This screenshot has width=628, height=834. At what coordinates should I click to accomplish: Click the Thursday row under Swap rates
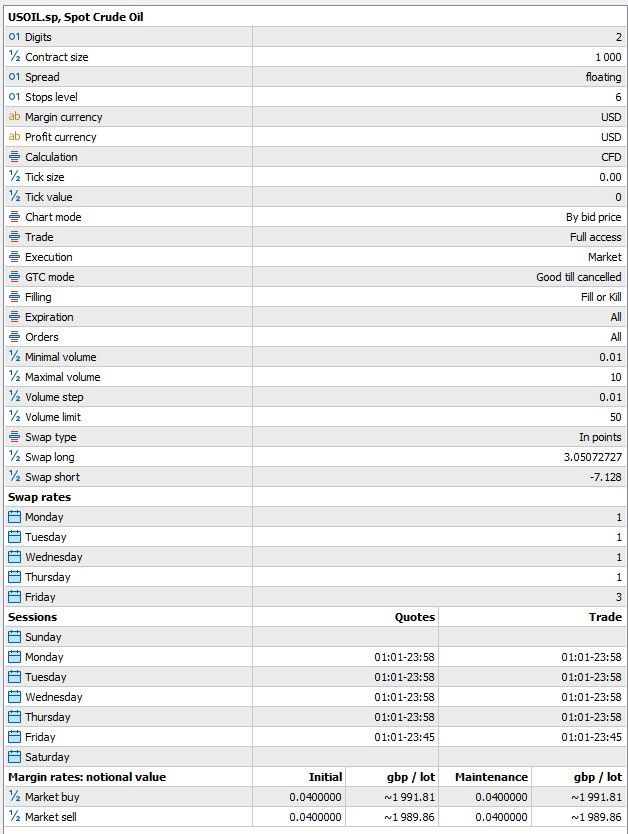click(x=316, y=577)
